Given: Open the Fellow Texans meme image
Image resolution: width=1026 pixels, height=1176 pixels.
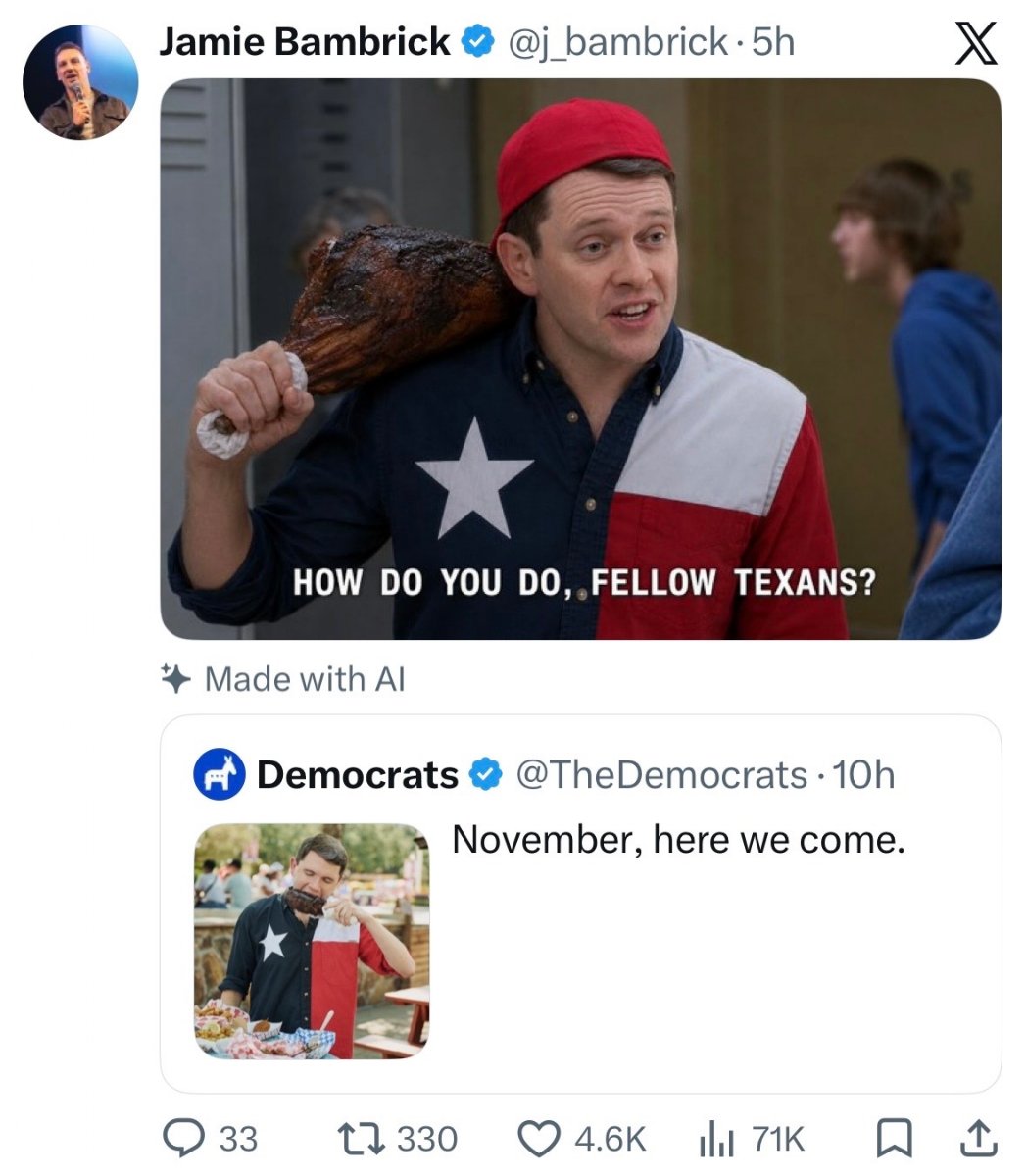Looking at the screenshot, I should (581, 359).
